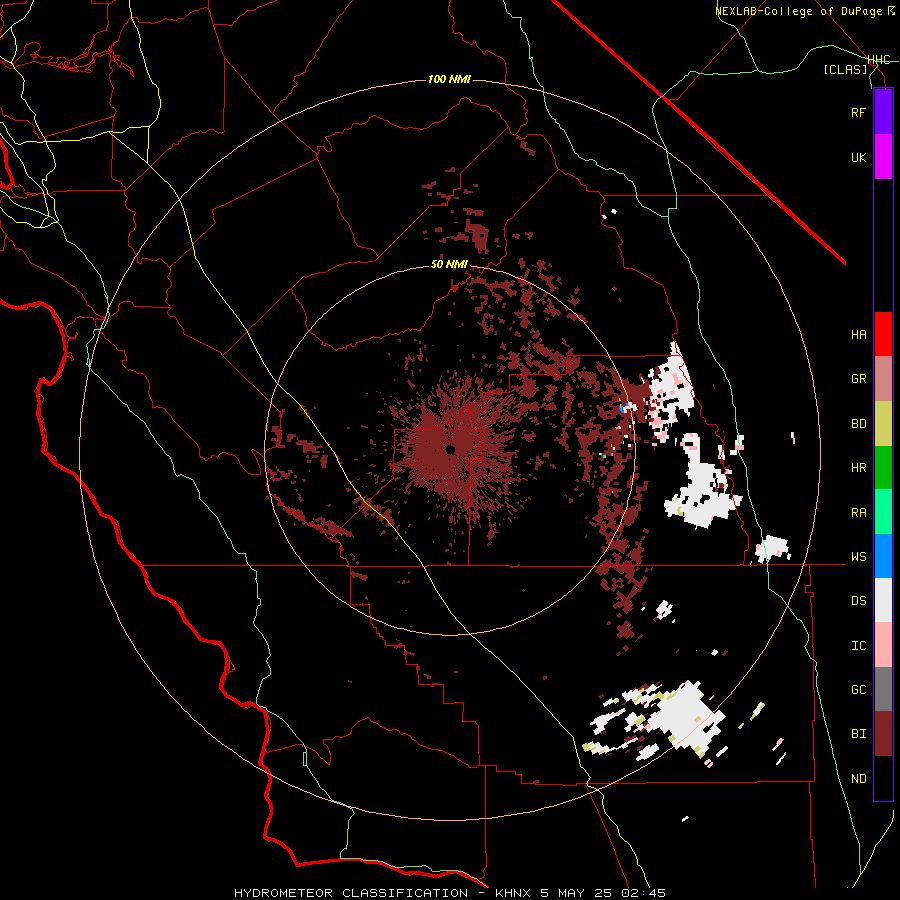
Task: Click the NEXLAB-College of DuPage credit text
Action: [x=800, y=11]
